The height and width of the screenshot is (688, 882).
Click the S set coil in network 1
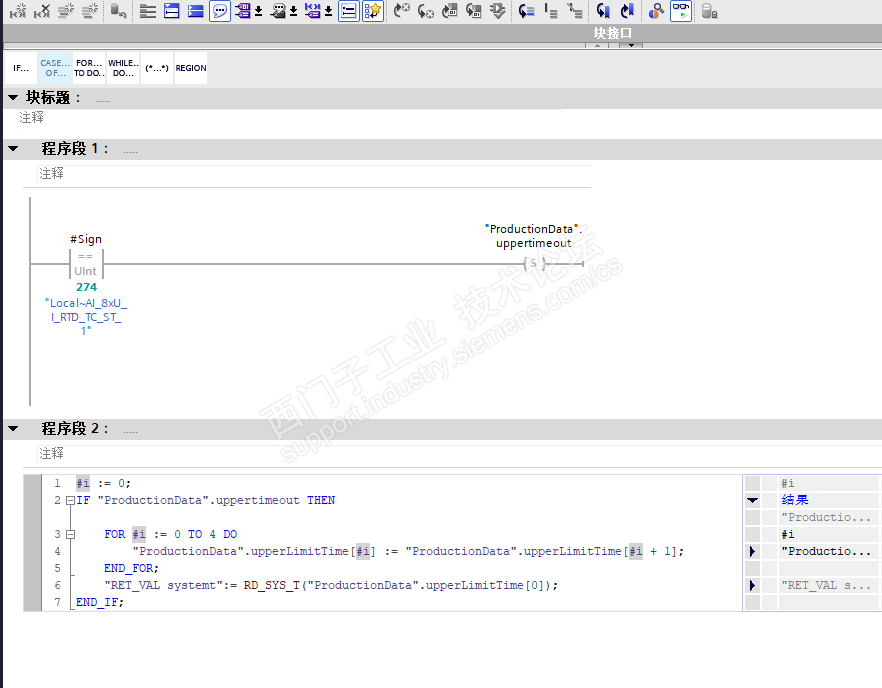click(x=534, y=263)
